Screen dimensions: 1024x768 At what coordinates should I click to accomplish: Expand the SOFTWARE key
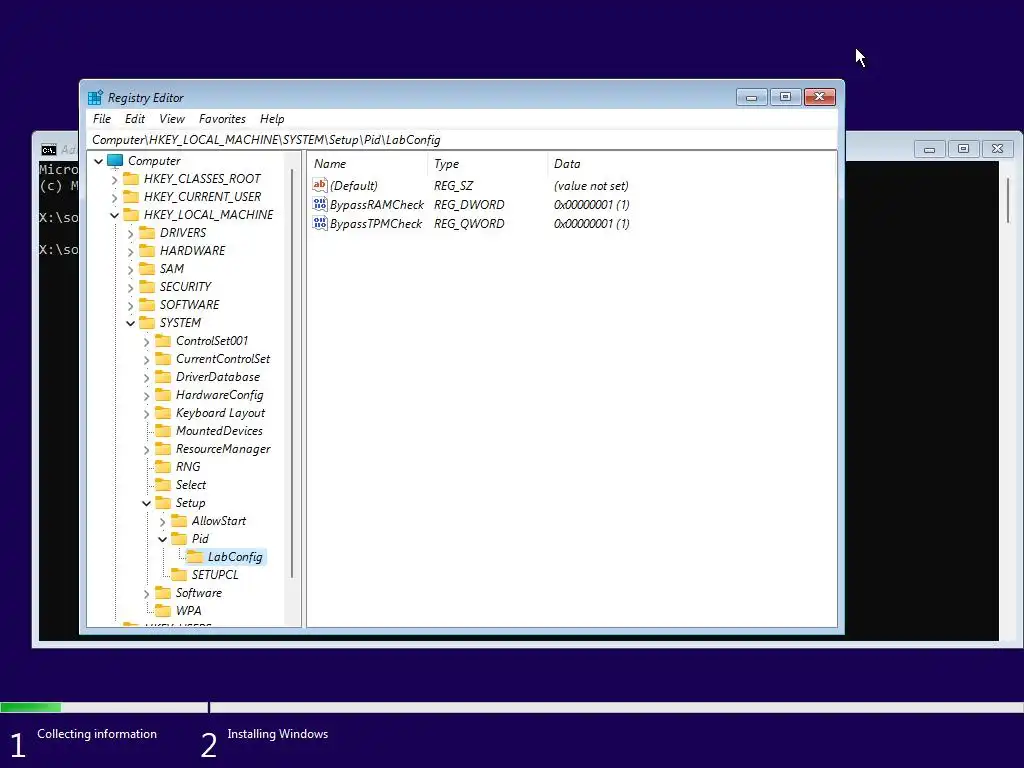[131, 305]
